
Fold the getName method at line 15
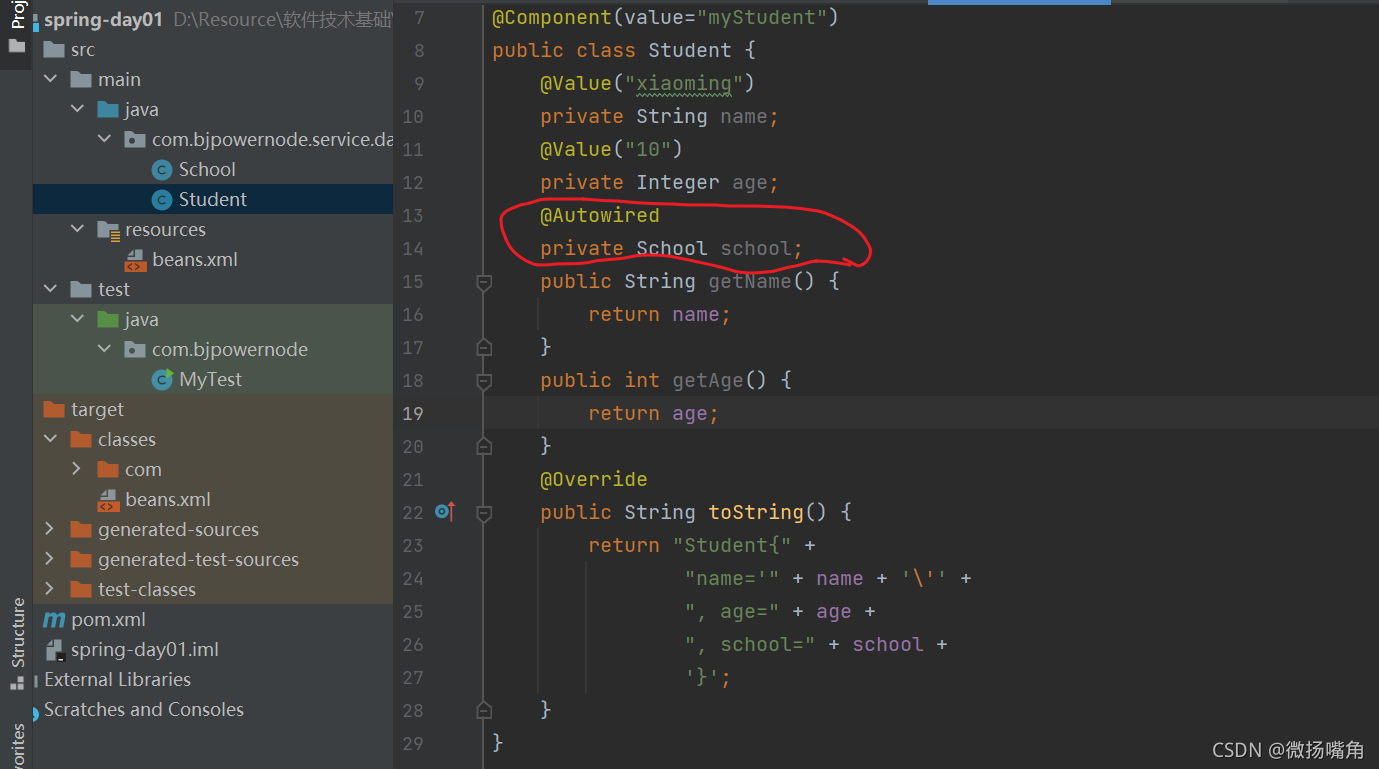pyautogui.click(x=484, y=282)
